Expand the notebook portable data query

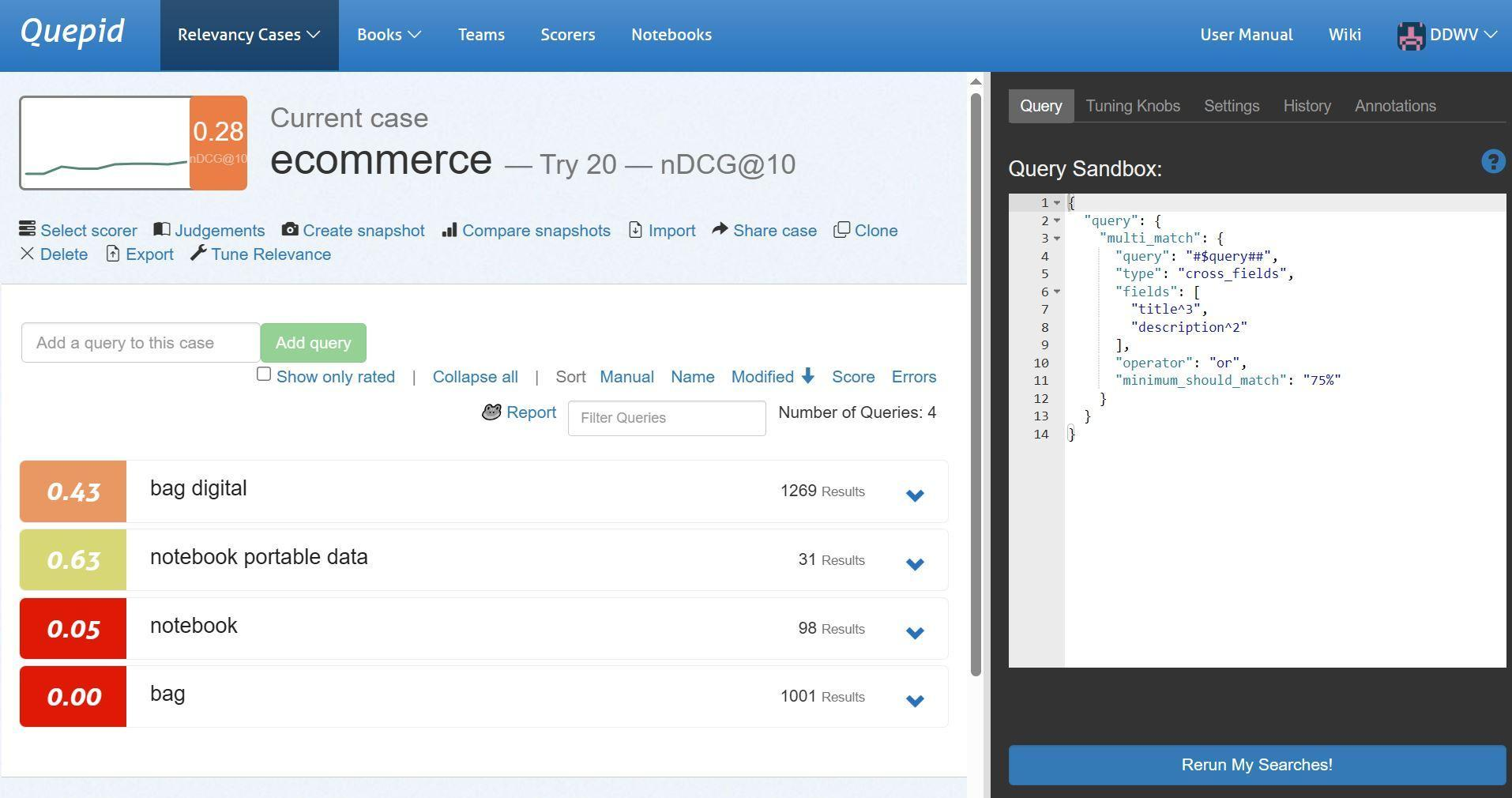[915, 564]
